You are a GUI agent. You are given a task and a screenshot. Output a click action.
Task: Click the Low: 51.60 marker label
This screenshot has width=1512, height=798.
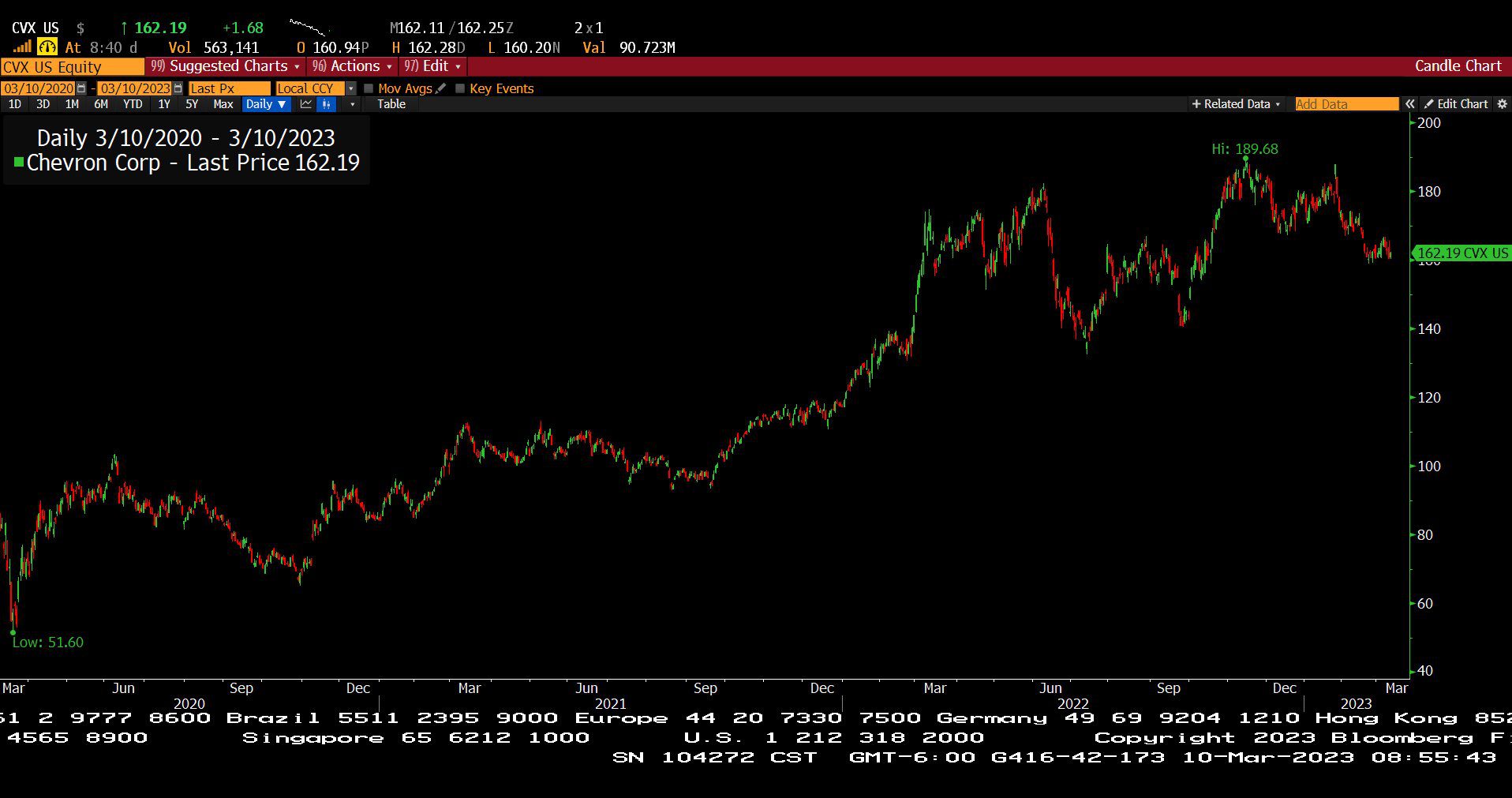pyautogui.click(x=48, y=643)
